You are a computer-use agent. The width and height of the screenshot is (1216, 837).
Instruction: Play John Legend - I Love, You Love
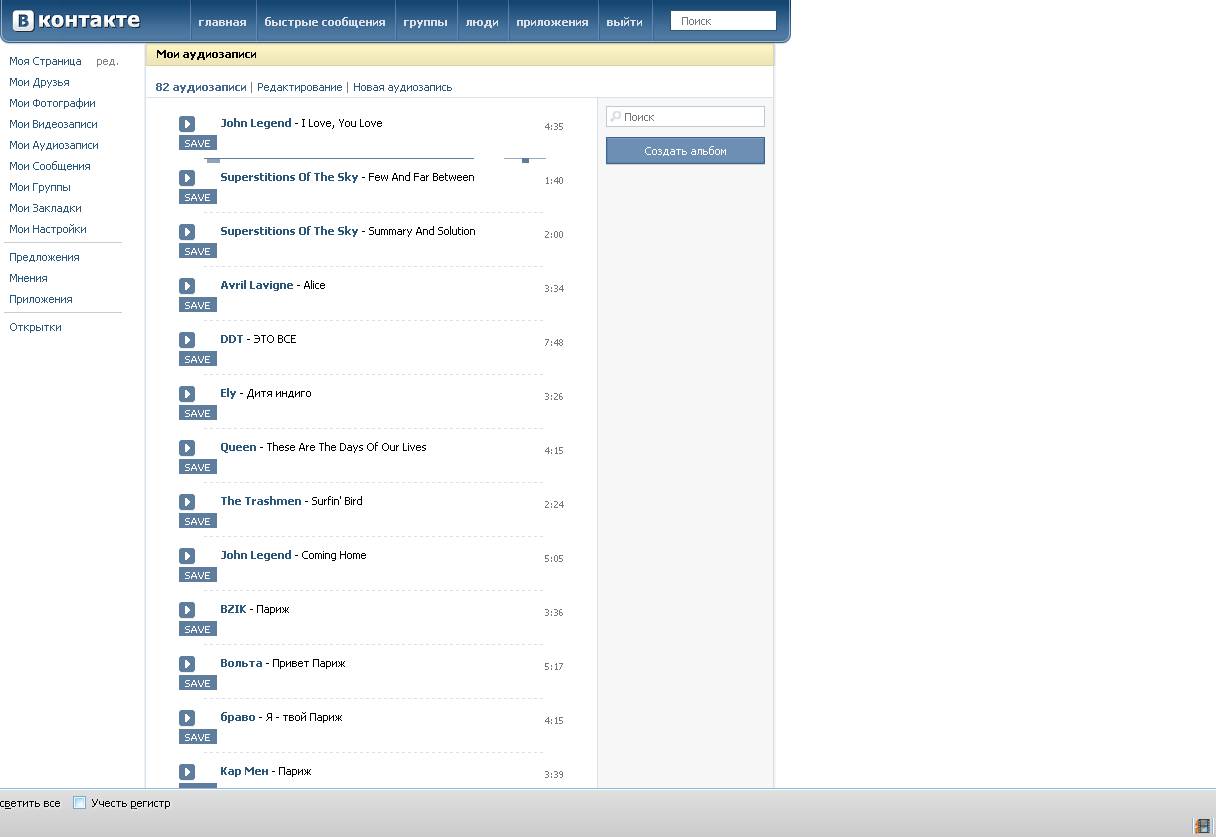tap(187, 124)
